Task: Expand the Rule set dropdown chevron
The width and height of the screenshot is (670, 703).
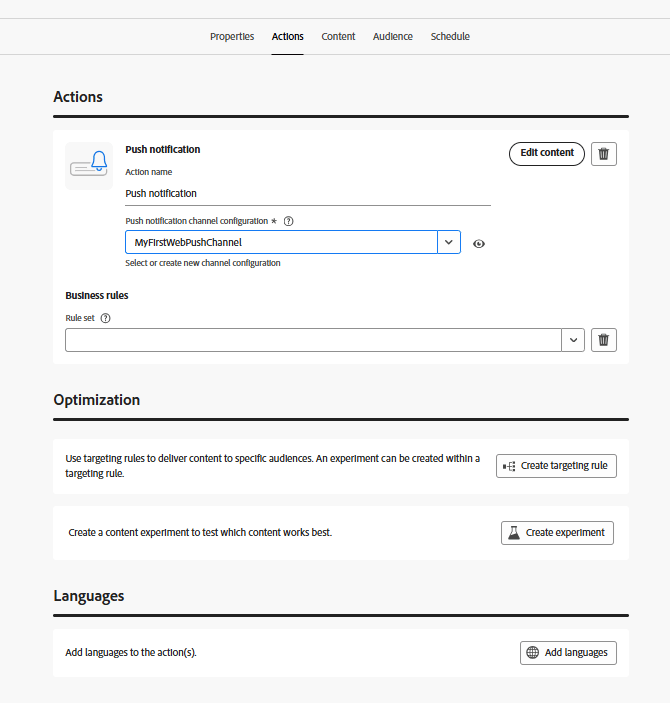Action: (x=574, y=340)
